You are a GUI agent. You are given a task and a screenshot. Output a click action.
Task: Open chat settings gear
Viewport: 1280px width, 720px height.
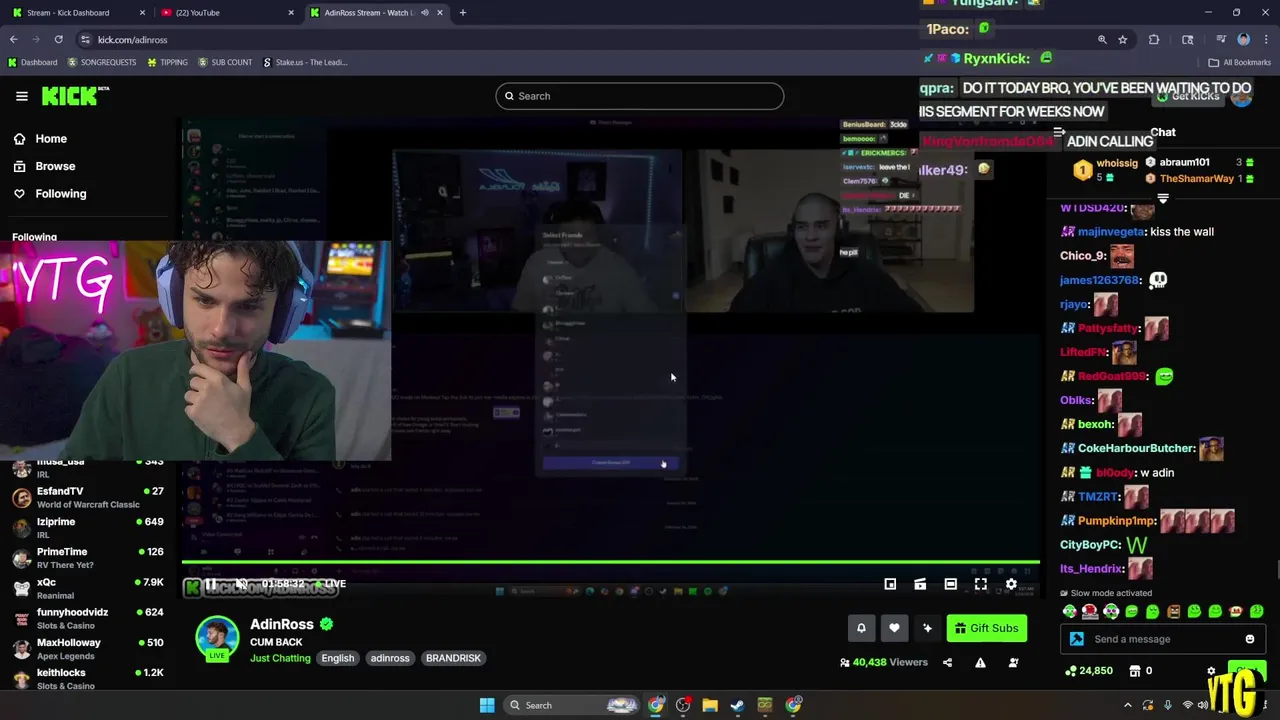(1211, 671)
